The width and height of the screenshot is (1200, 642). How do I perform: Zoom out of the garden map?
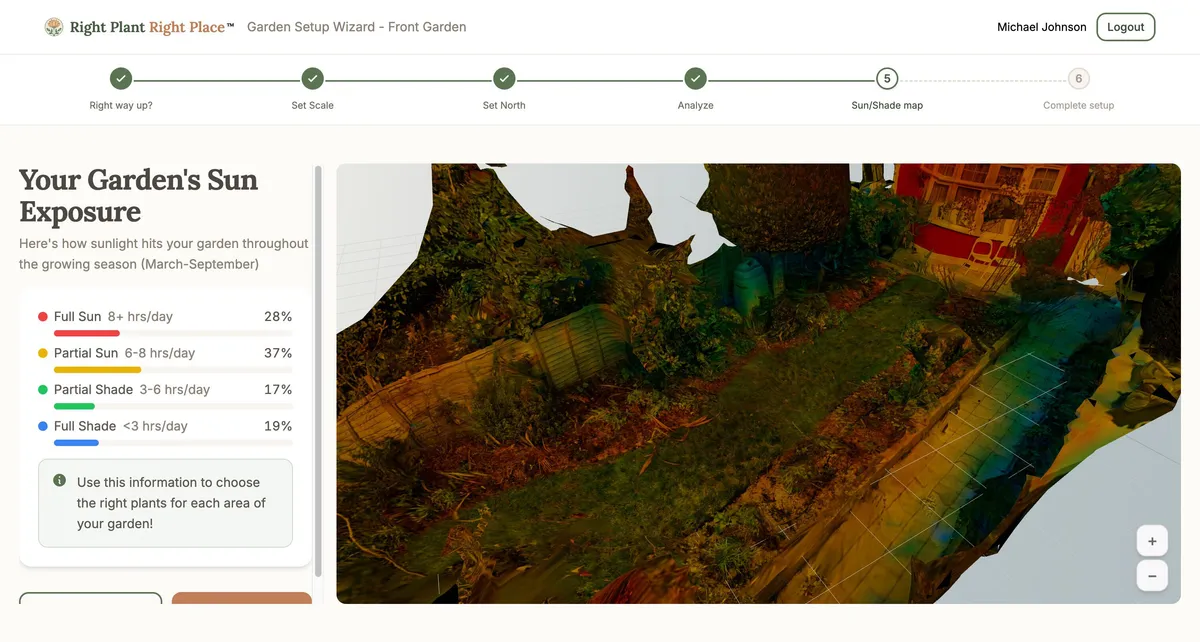1152,575
